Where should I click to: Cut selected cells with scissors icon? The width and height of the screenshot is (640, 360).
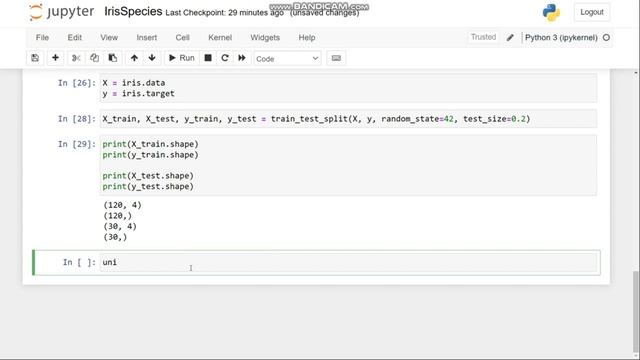[76, 58]
